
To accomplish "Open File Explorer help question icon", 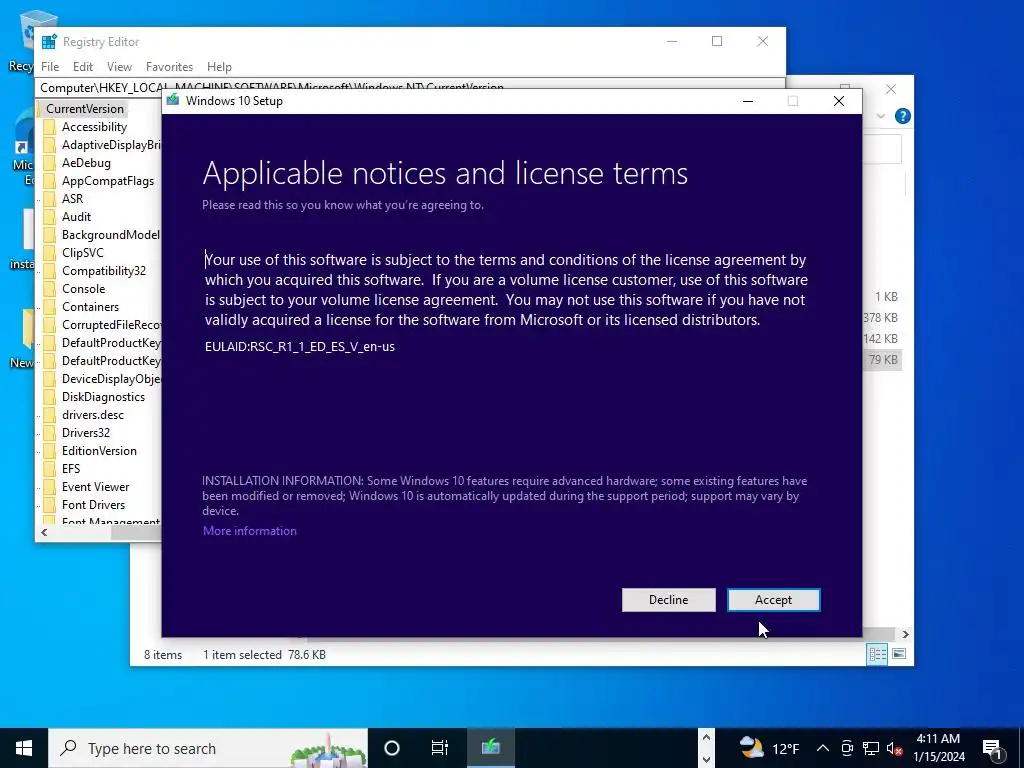I will 903,116.
